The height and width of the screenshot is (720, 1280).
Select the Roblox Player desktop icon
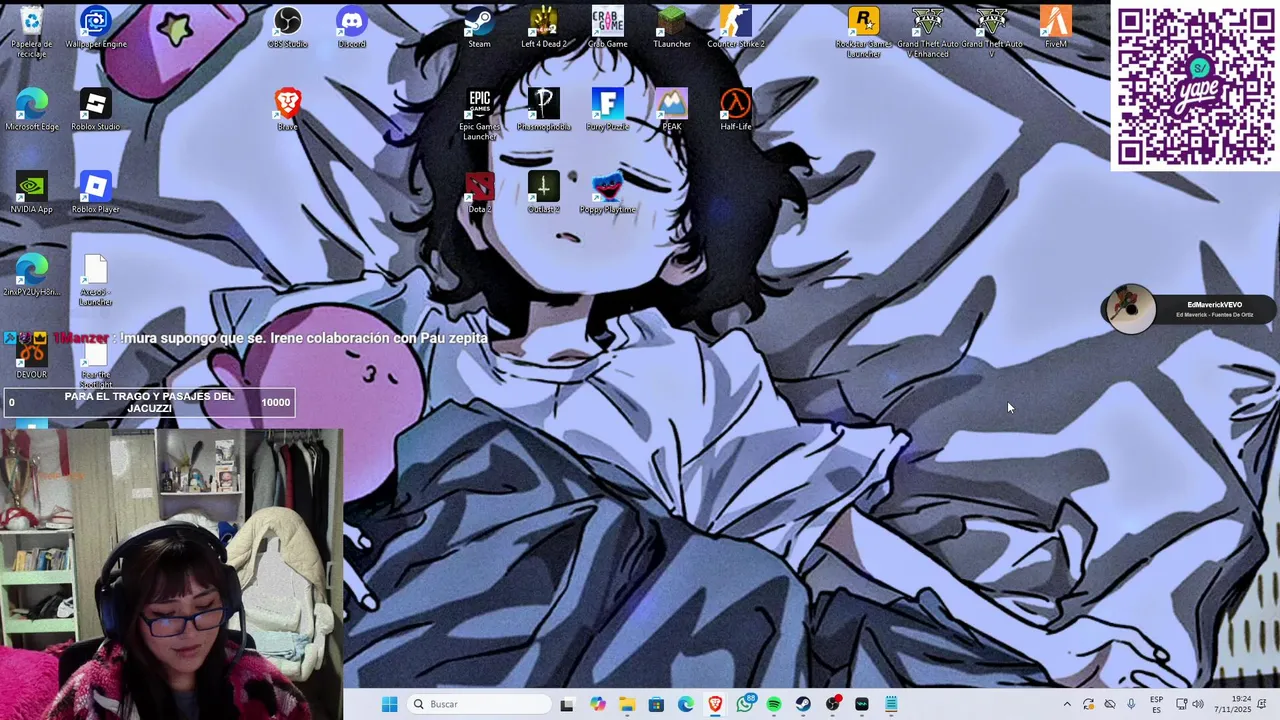(96, 193)
